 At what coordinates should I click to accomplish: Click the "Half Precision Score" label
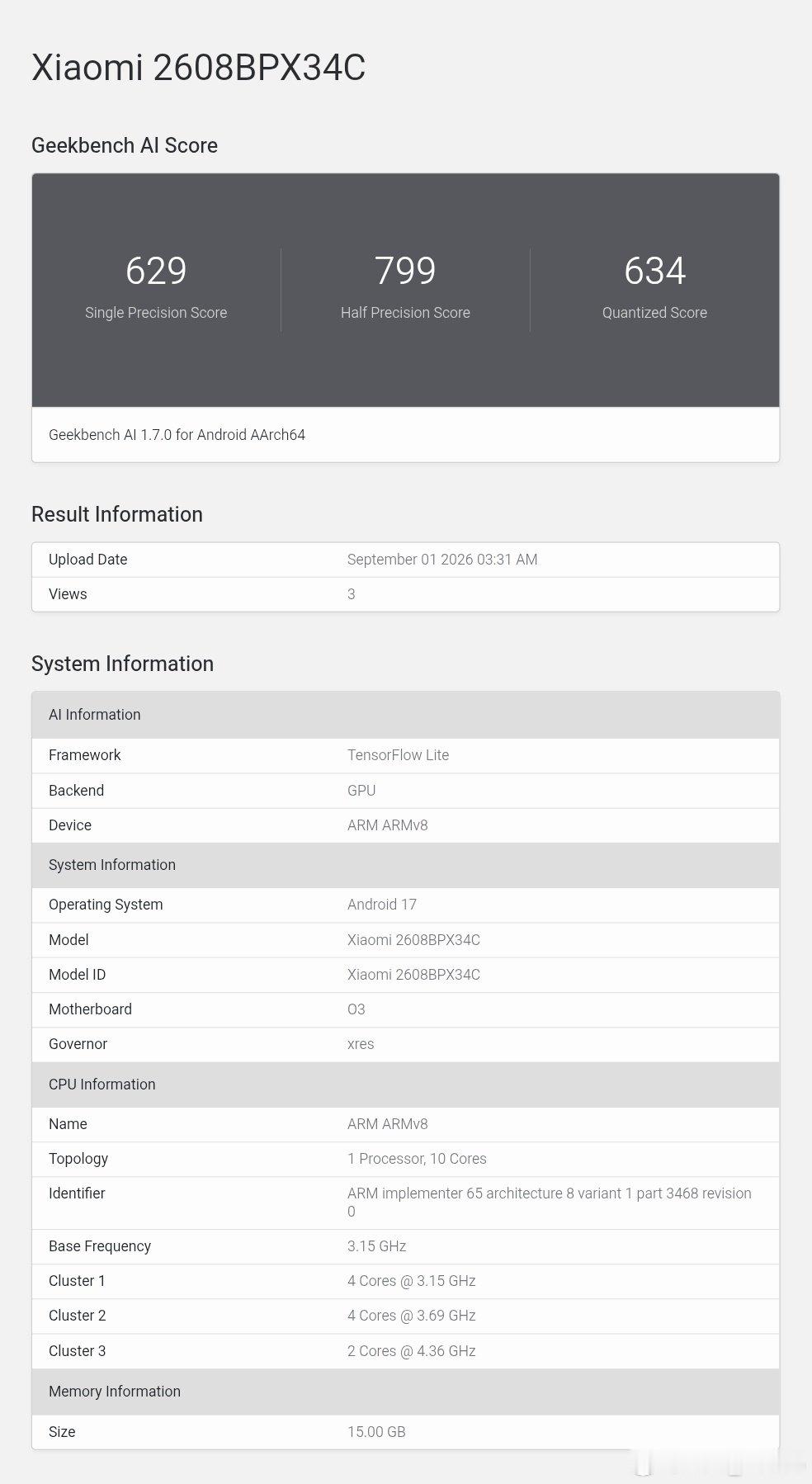[x=405, y=313]
